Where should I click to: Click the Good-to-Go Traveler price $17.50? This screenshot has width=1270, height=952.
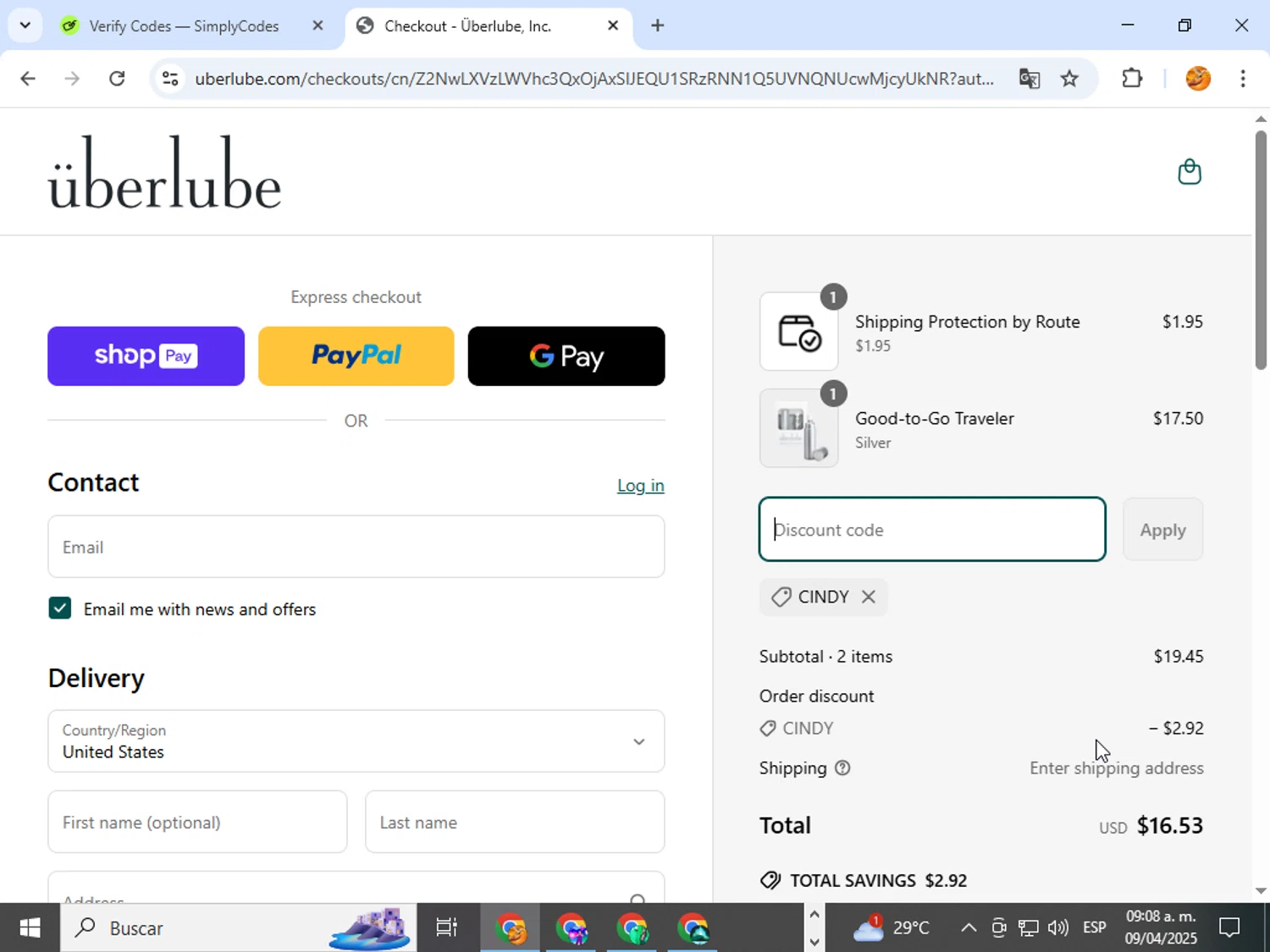(1178, 418)
